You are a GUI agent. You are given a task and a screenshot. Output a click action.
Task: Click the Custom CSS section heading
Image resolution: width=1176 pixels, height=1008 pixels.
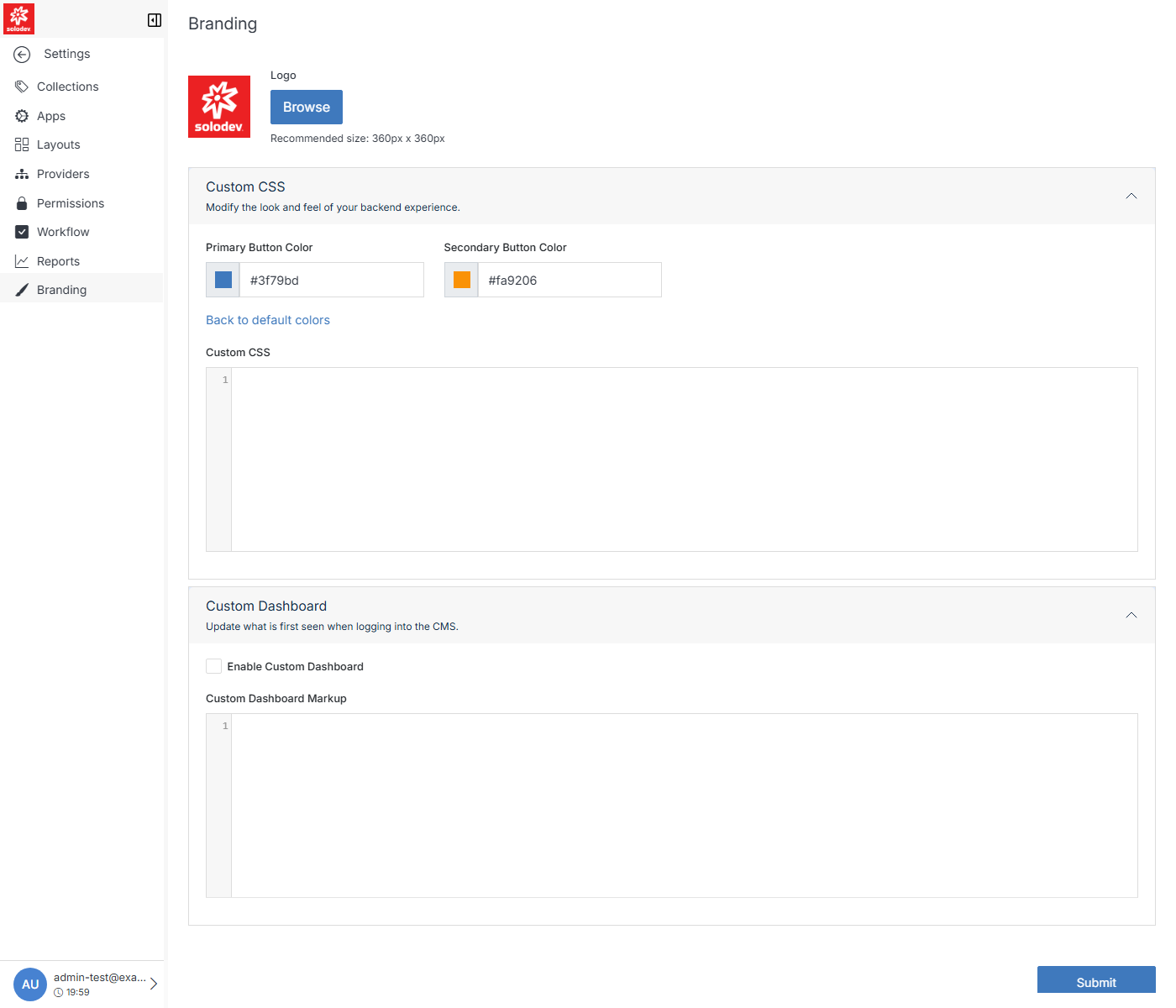245,186
